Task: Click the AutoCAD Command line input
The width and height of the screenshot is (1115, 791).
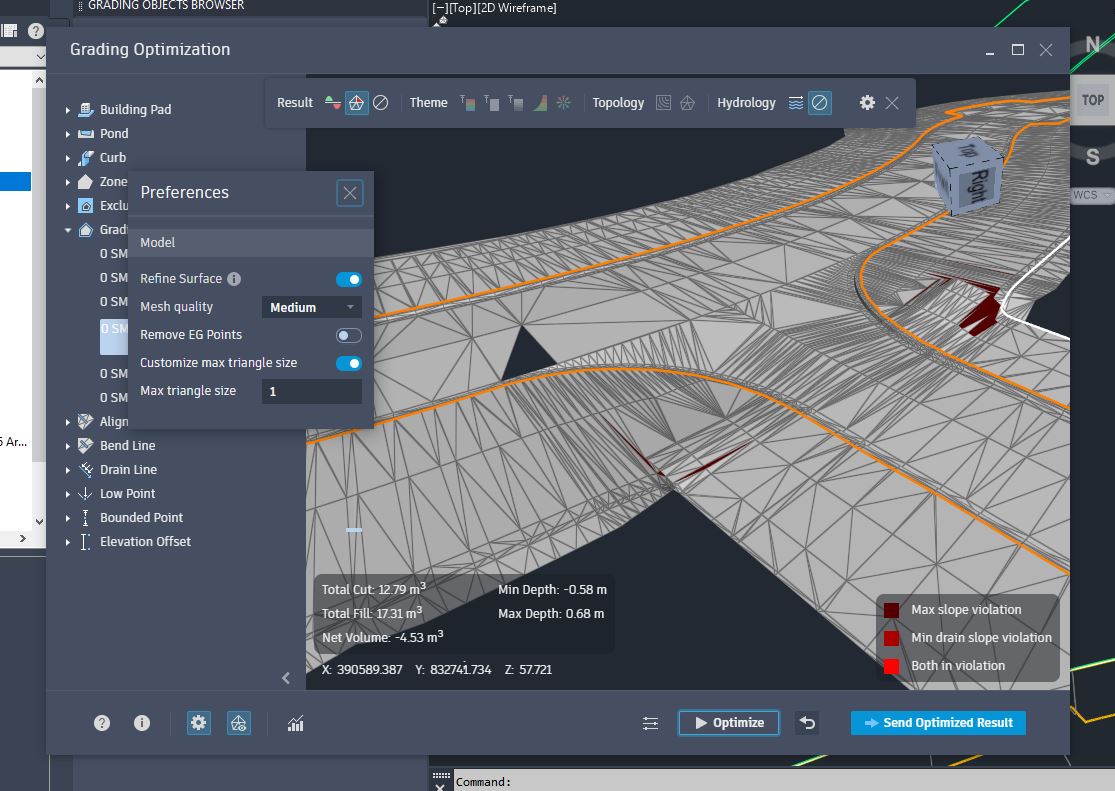Action: [782, 782]
